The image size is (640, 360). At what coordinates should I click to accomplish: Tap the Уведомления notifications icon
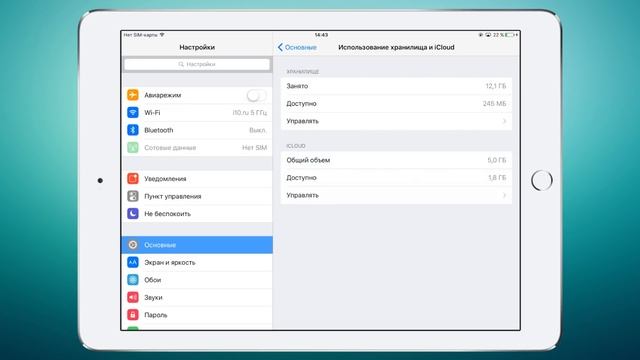click(133, 178)
